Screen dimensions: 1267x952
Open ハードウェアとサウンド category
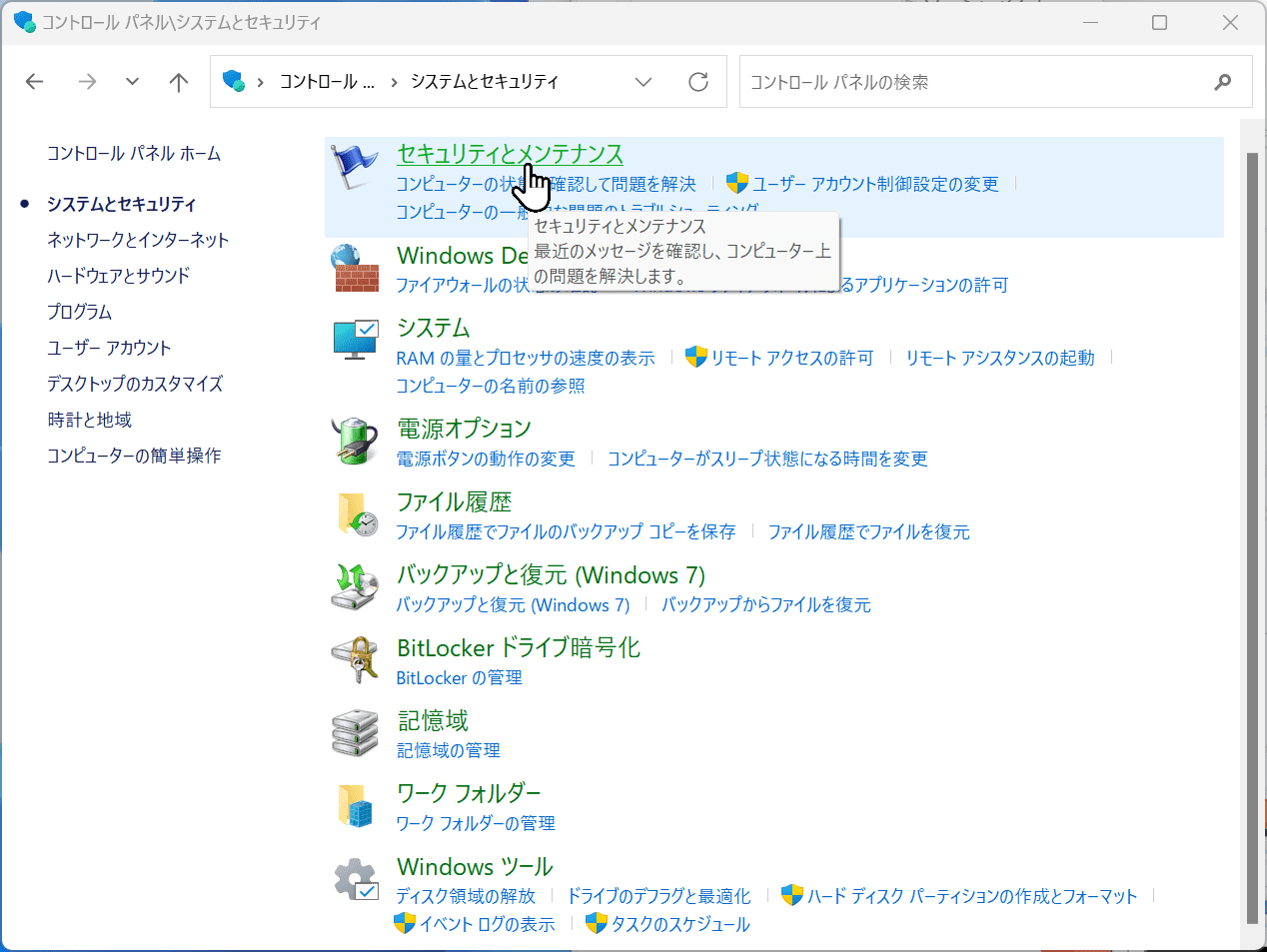pos(118,276)
